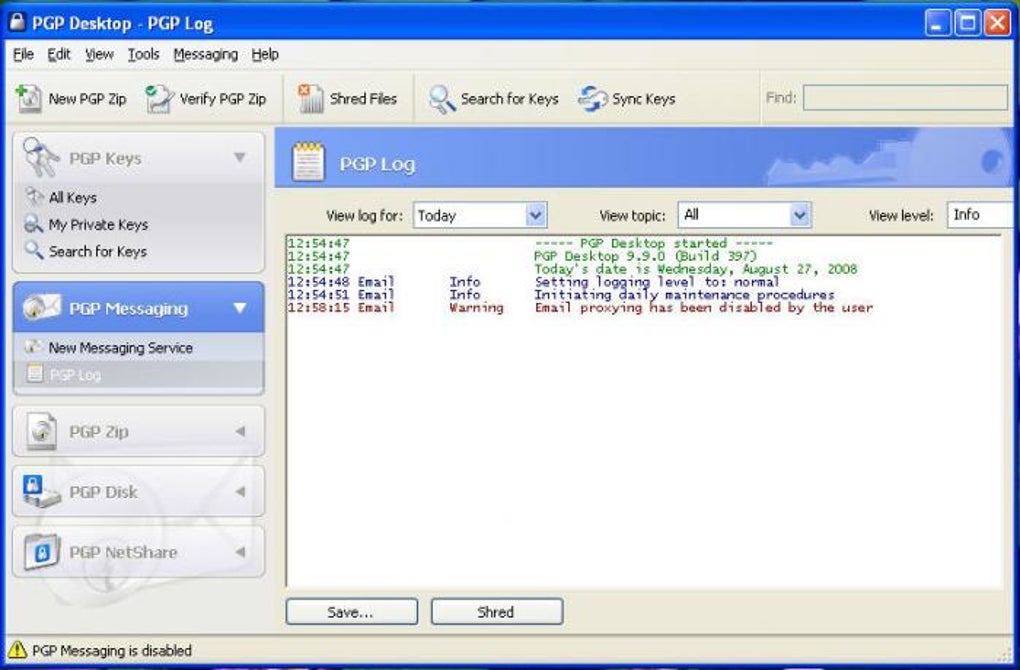Click the PGP Keys panel keyring icon
Screen dimensions: 1020x670
click(x=40, y=157)
